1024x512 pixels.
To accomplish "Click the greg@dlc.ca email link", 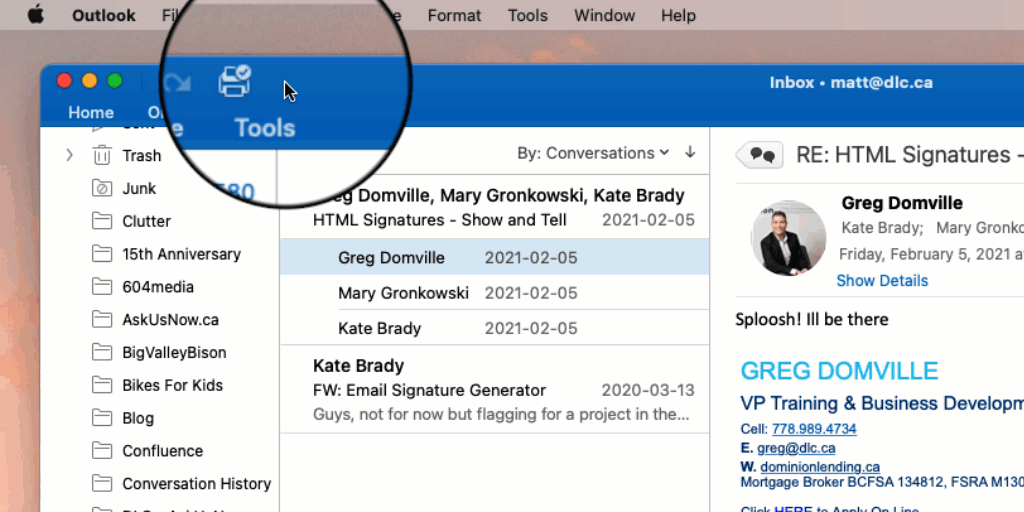I will [796, 448].
